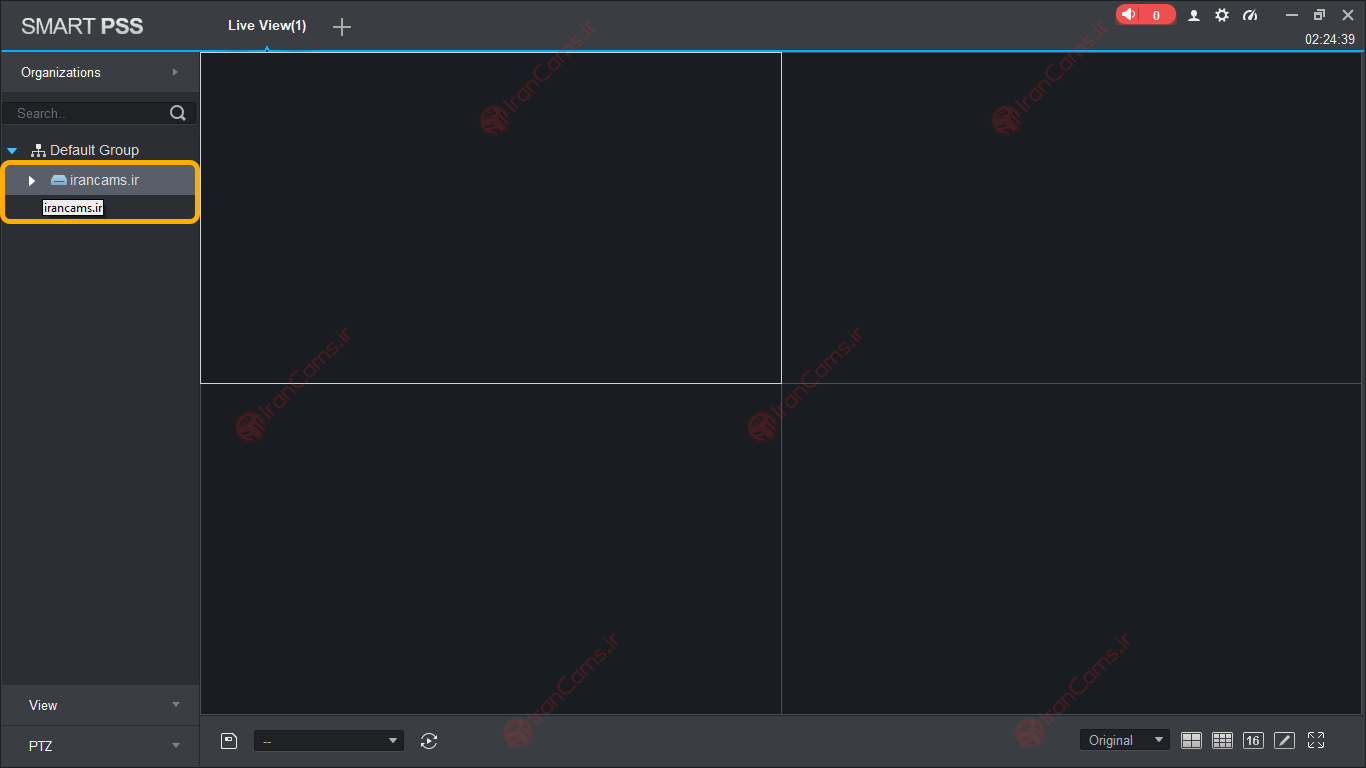
Task: Collapse the Default Group node
Action: pyautogui.click(x=12, y=151)
